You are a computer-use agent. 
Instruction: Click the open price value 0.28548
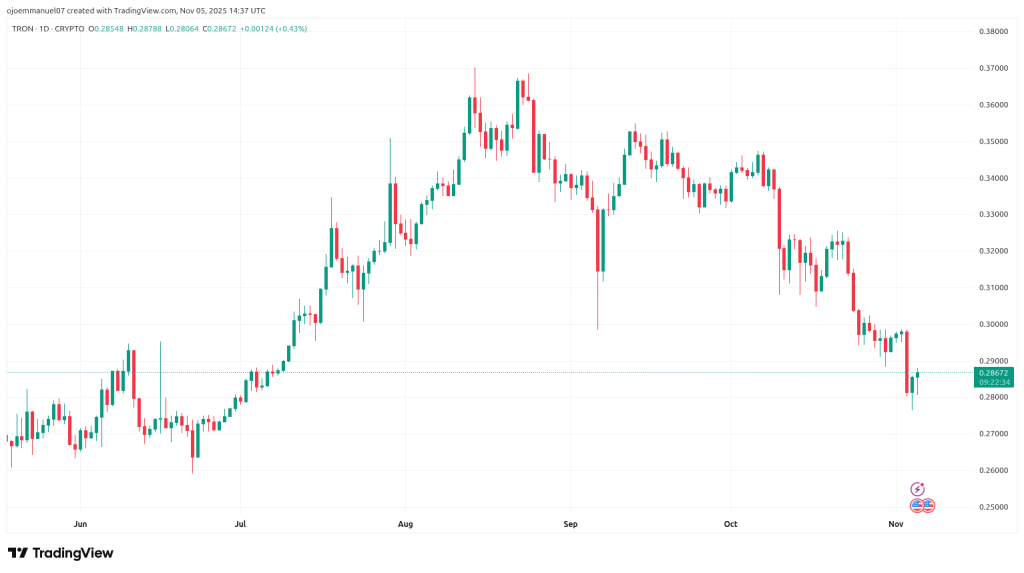point(107,28)
